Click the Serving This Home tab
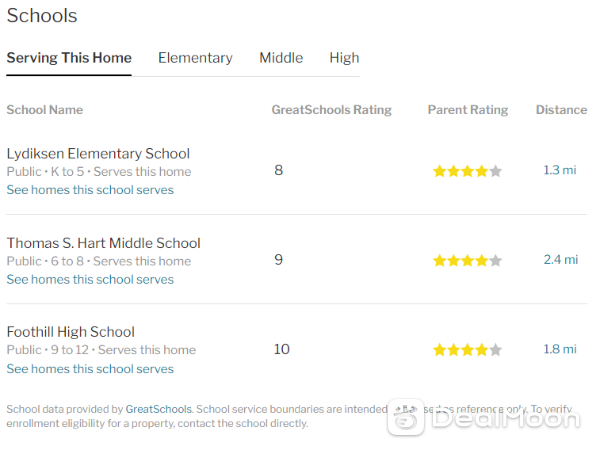The image size is (600, 450). click(69, 58)
